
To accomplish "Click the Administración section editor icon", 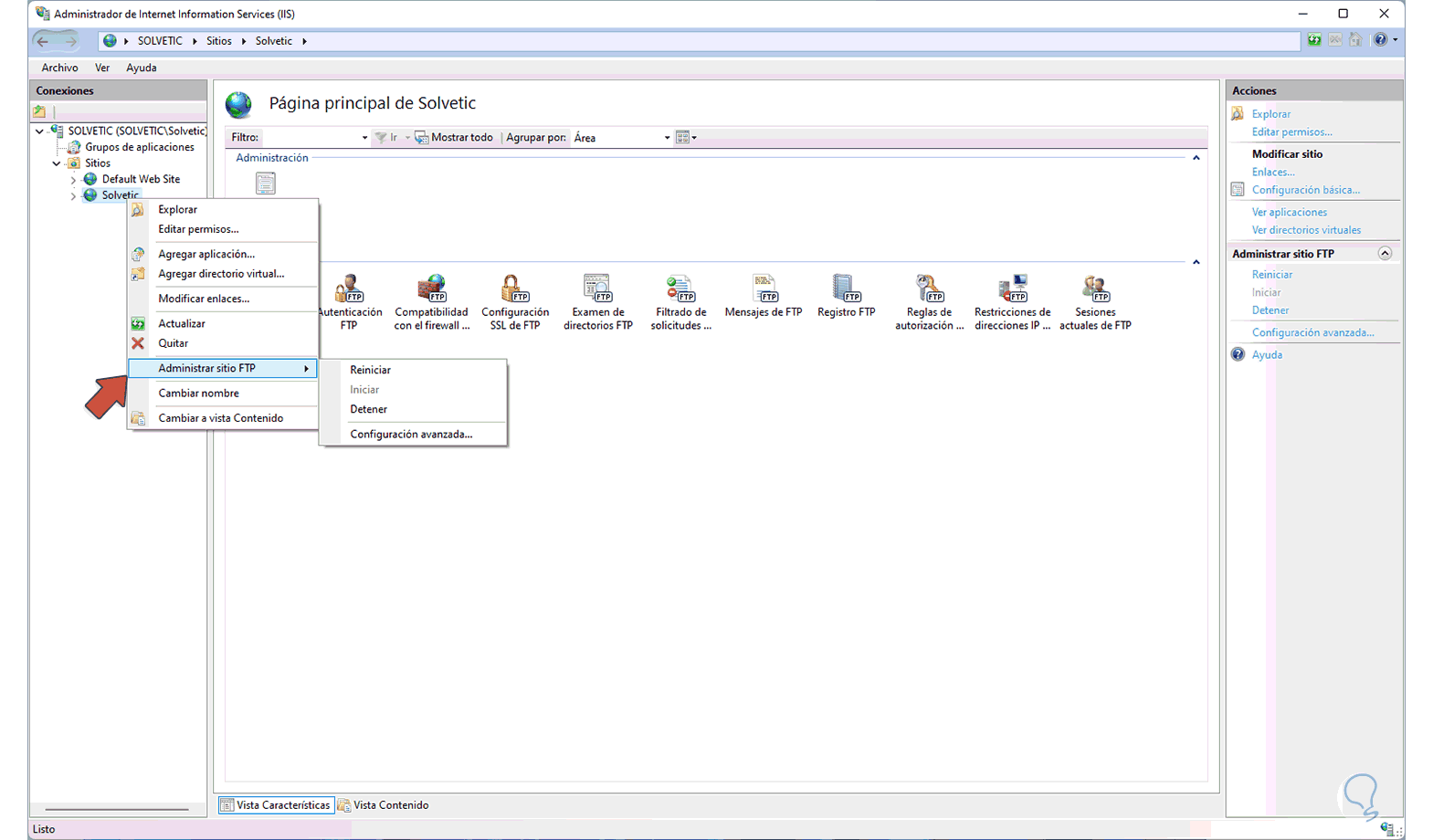I will pyautogui.click(x=266, y=184).
